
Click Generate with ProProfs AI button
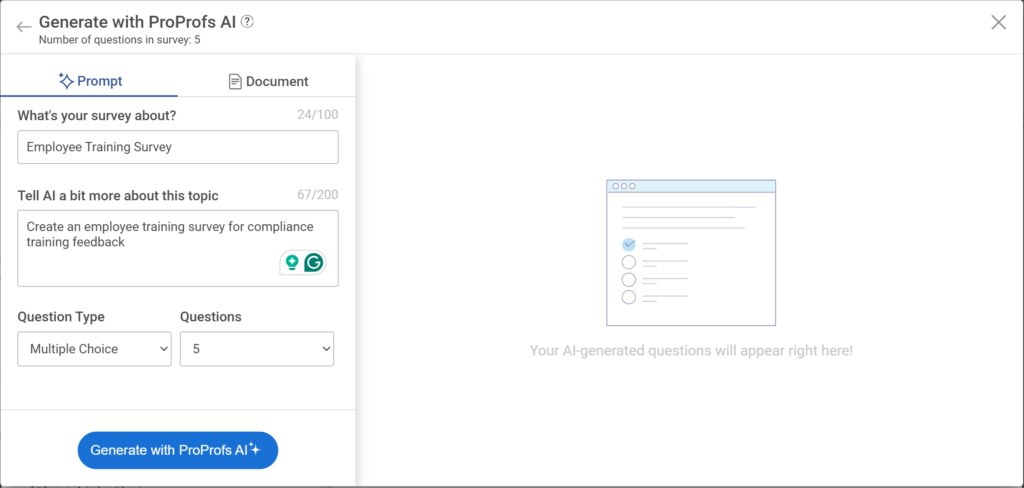tap(178, 450)
